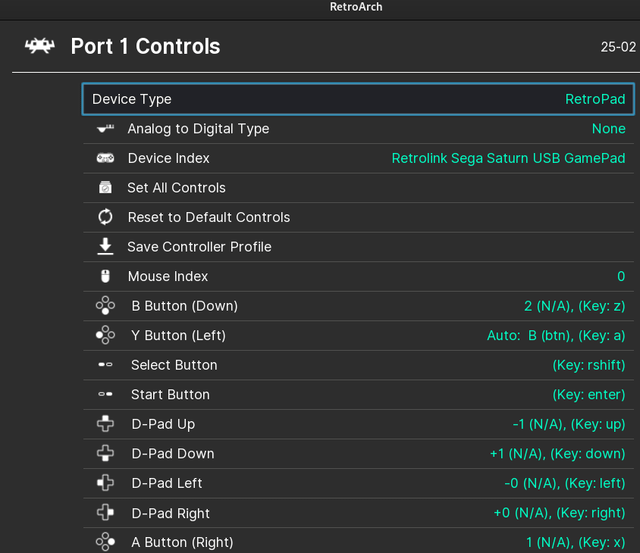Click the B Button (Down) icon
Image resolution: width=640 pixels, height=553 pixels.
pyautogui.click(x=105, y=306)
